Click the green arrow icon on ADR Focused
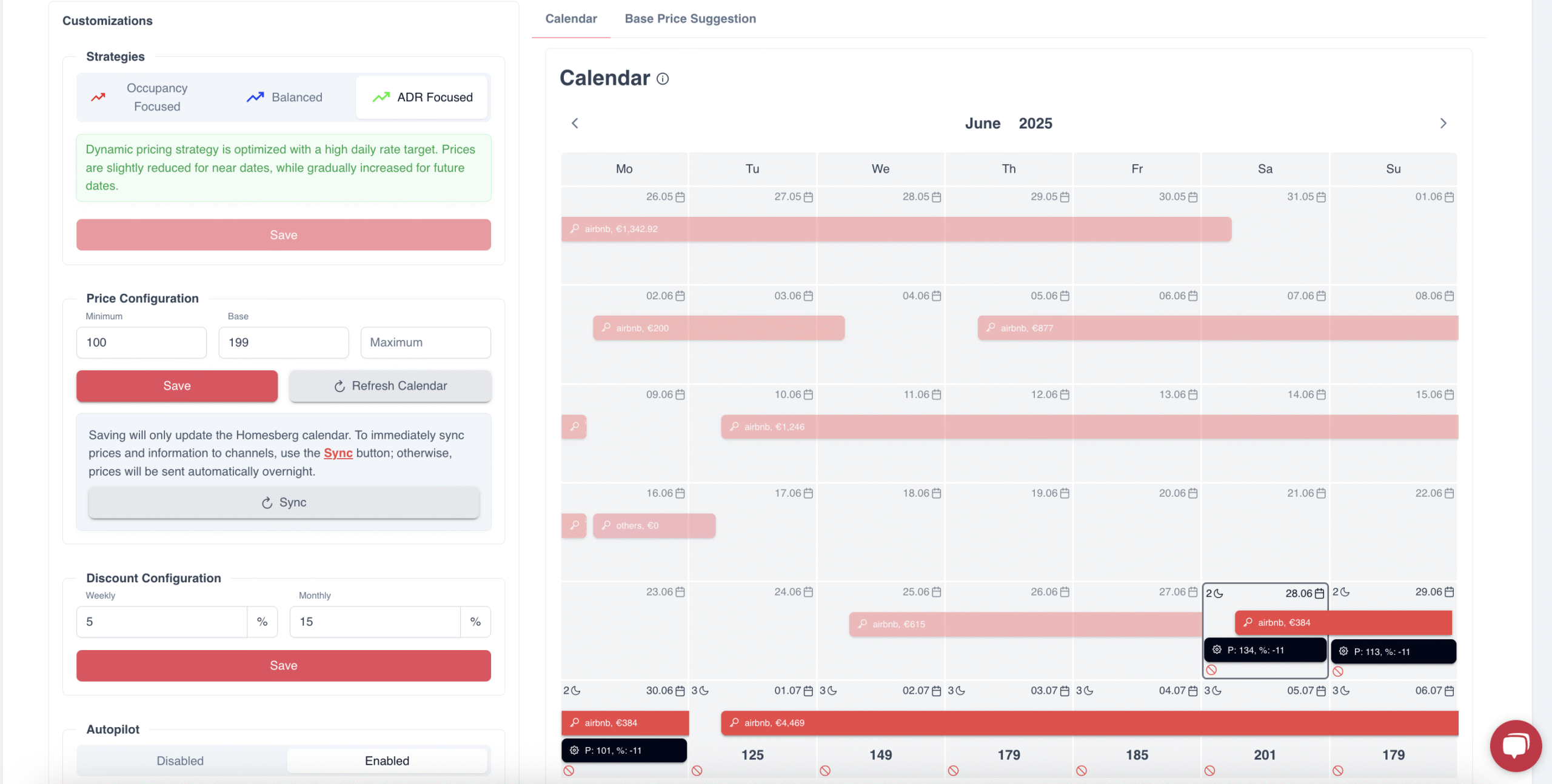The width and height of the screenshot is (1552, 784). pos(380,97)
